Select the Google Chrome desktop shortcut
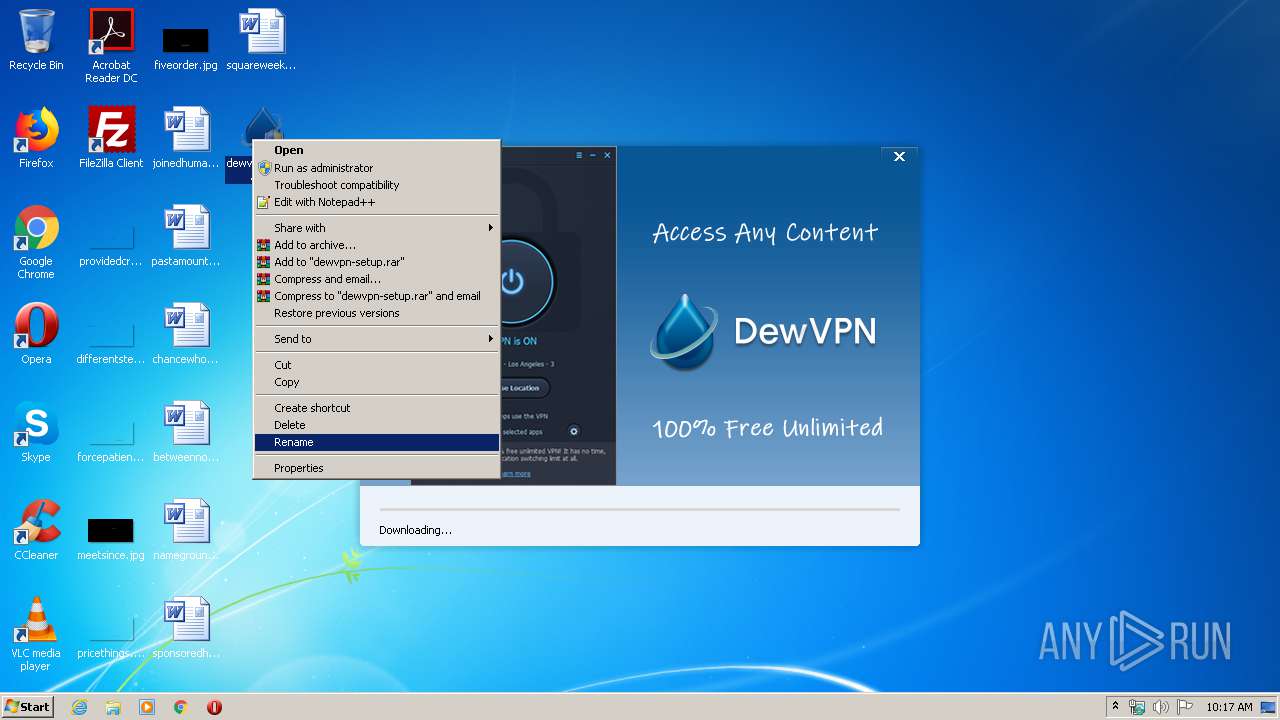The width and height of the screenshot is (1280, 720). [x=36, y=242]
